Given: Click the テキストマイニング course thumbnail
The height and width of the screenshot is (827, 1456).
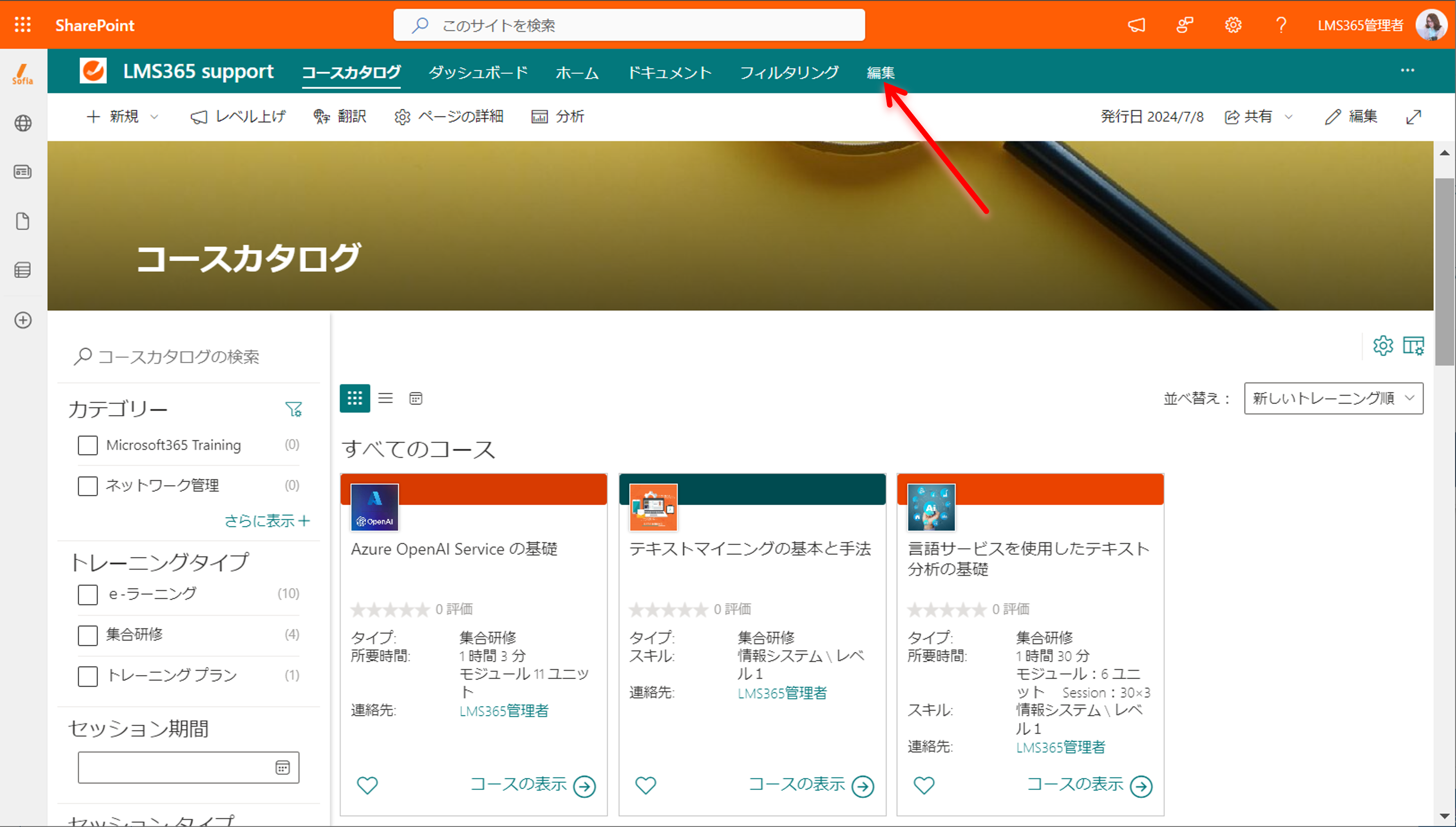Looking at the screenshot, I should [x=653, y=507].
